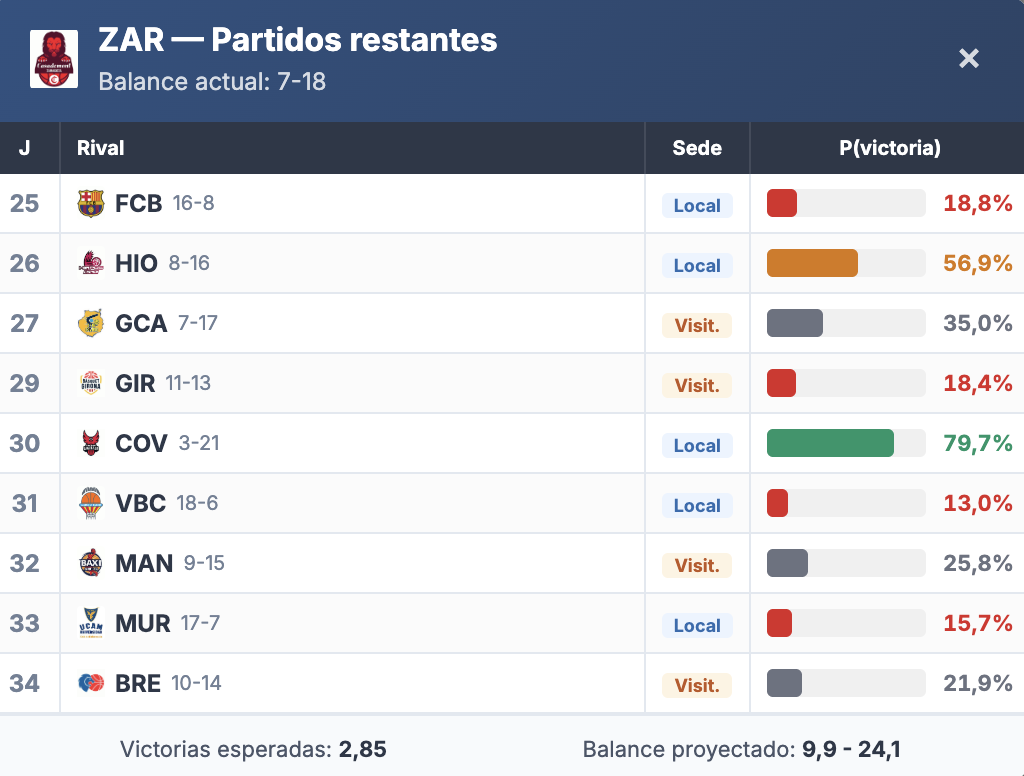Click the COV team logo
Screen dimensions: 1024x776
point(91,444)
